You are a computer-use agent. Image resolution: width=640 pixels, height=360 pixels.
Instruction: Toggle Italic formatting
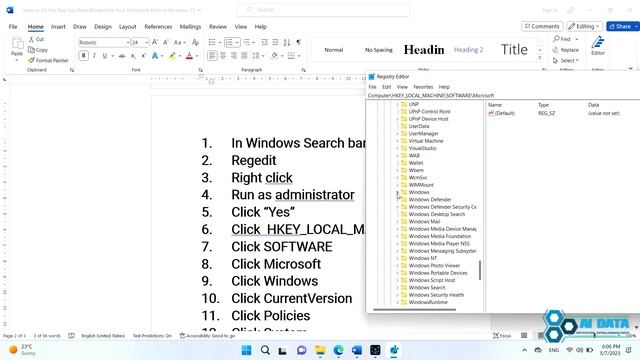(x=94, y=56)
